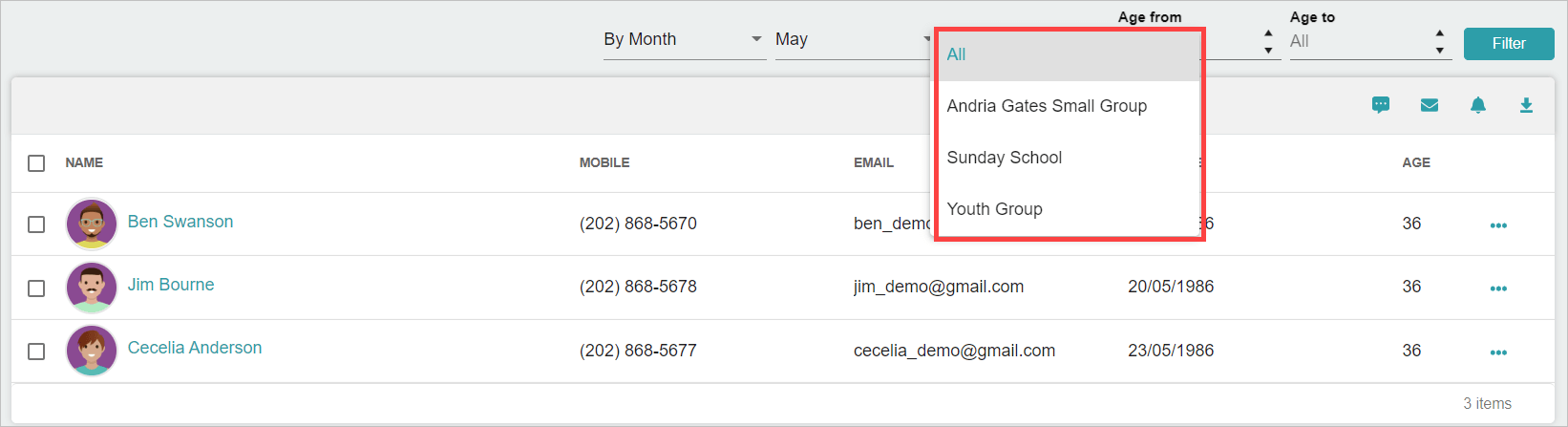The image size is (1568, 427).
Task: Click phone number (202) 868-5670
Action: pos(638,224)
